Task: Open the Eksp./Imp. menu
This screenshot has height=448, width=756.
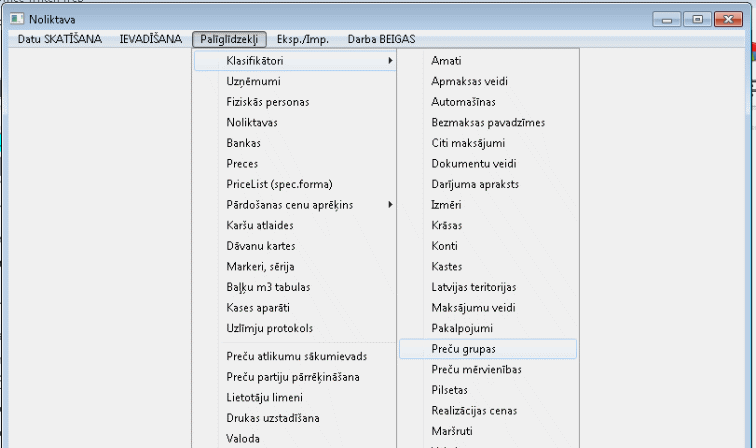Action: [x=303, y=39]
